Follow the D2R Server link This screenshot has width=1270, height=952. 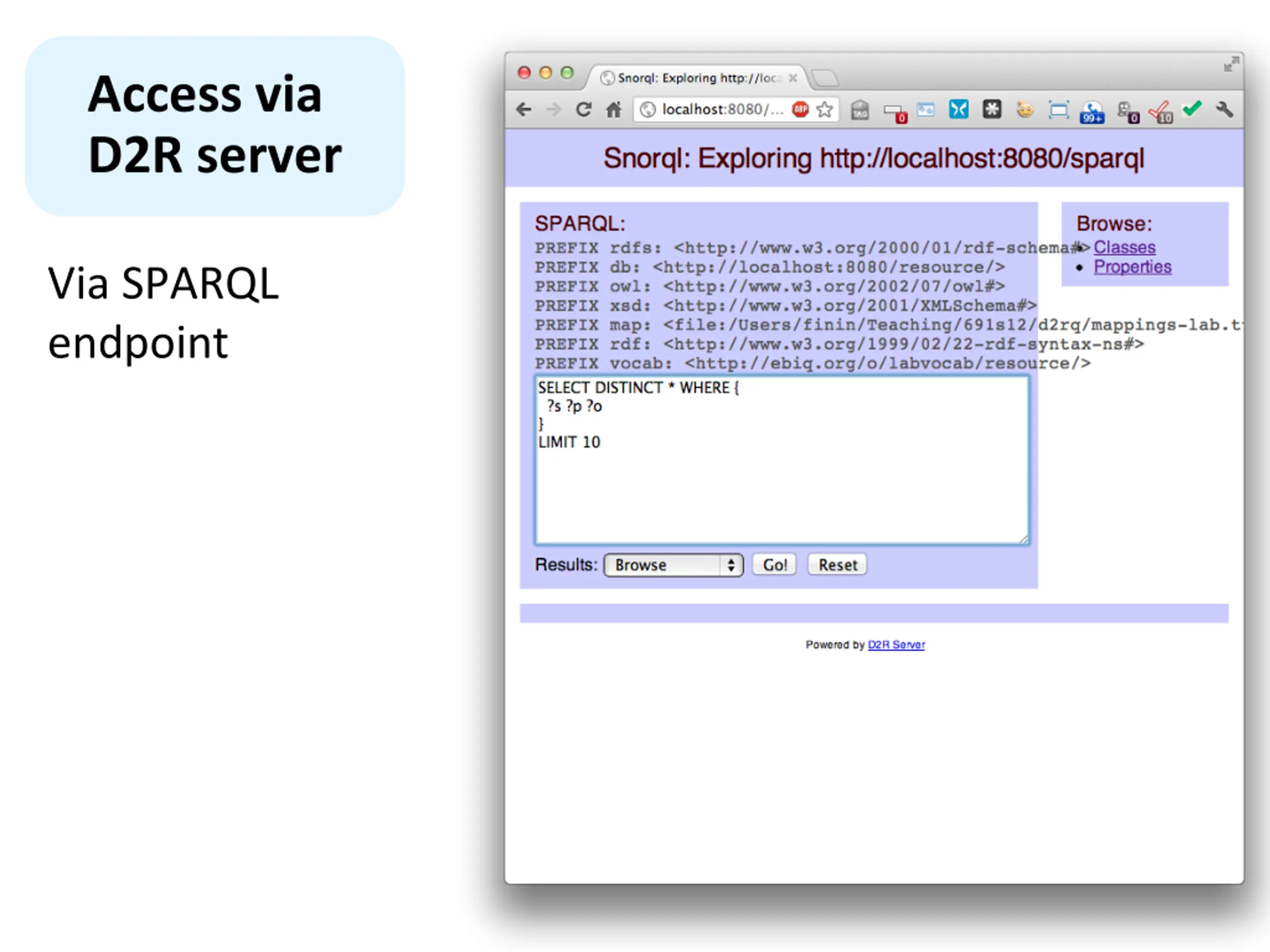895,645
